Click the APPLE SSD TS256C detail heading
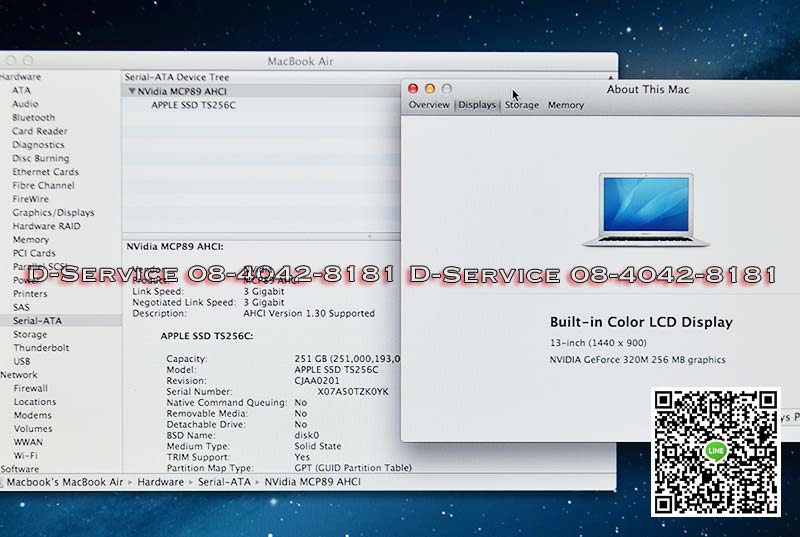This screenshot has width=800, height=537. (x=207, y=336)
